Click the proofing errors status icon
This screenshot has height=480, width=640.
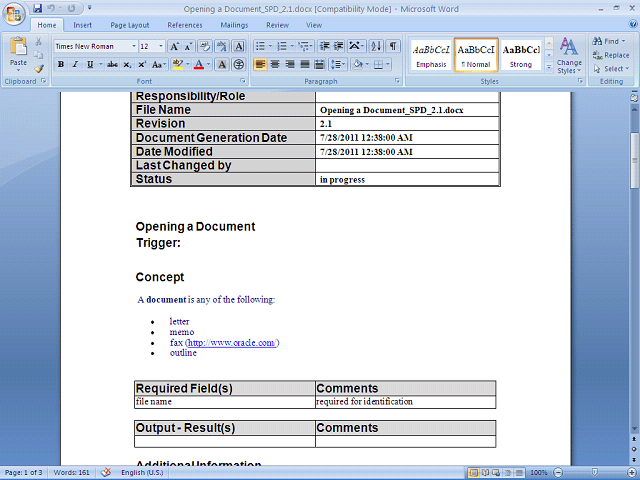(106, 472)
